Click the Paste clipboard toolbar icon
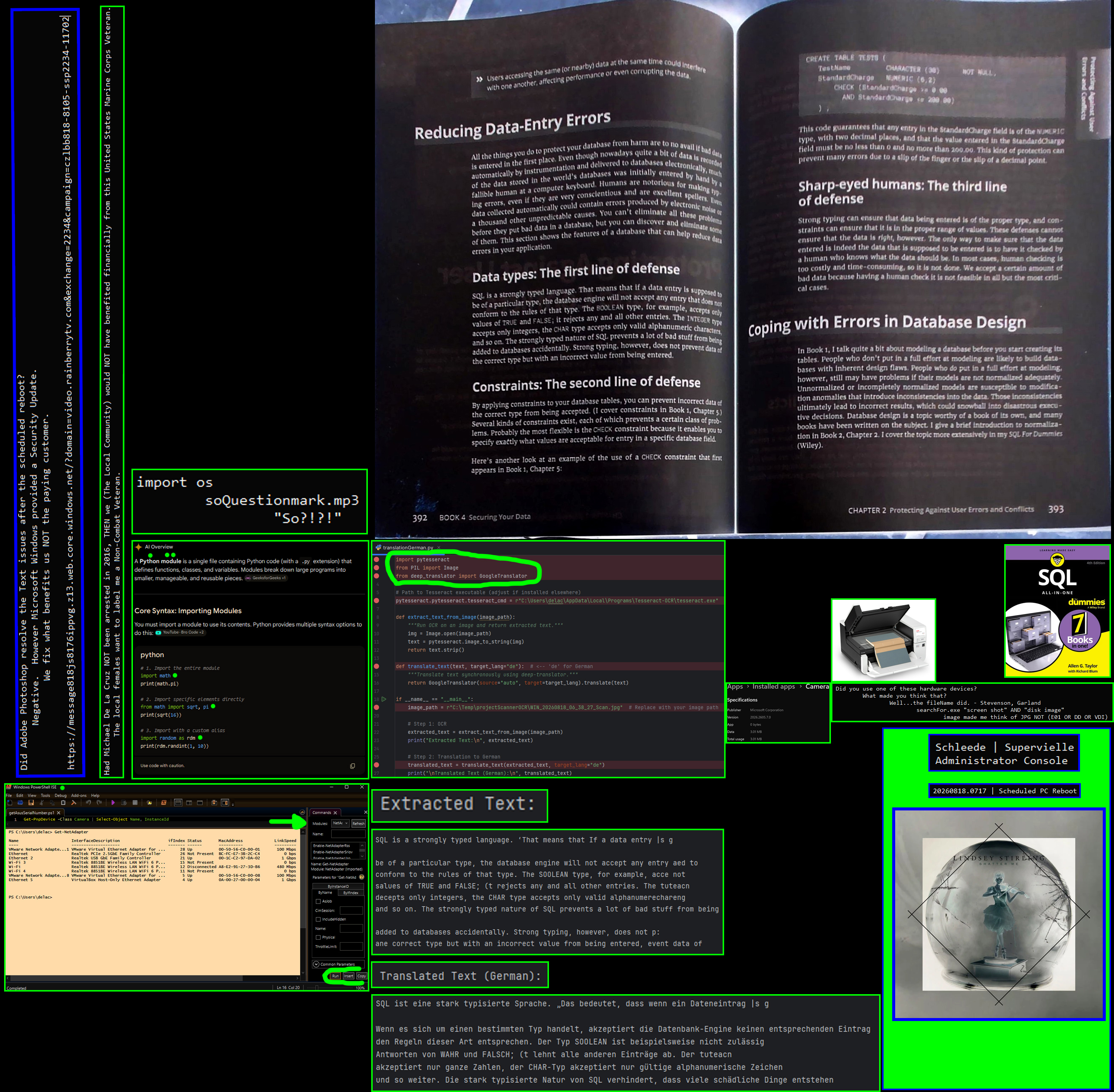1114x1092 pixels. 63,803
